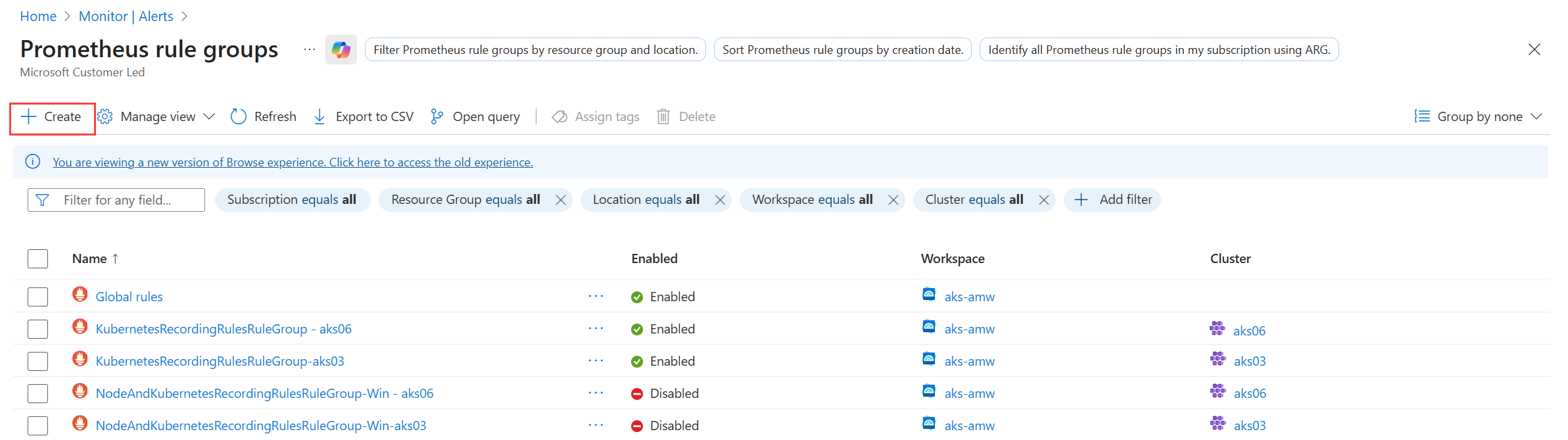Click the Monitor | Alerts breadcrumb
Image resolution: width=1568 pixels, height=440 pixels.
pyautogui.click(x=126, y=16)
